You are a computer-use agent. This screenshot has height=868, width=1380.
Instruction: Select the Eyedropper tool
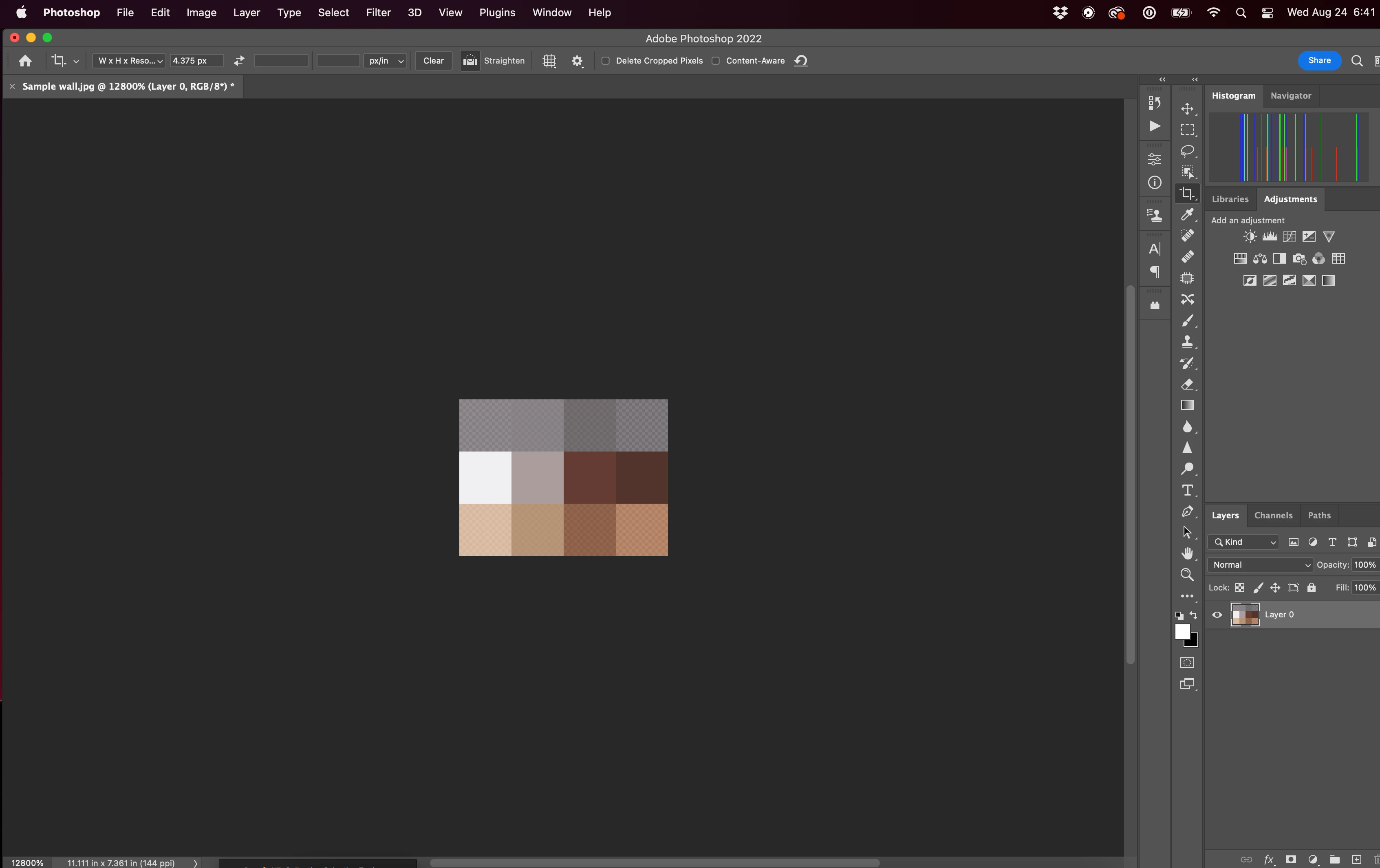pyautogui.click(x=1187, y=215)
